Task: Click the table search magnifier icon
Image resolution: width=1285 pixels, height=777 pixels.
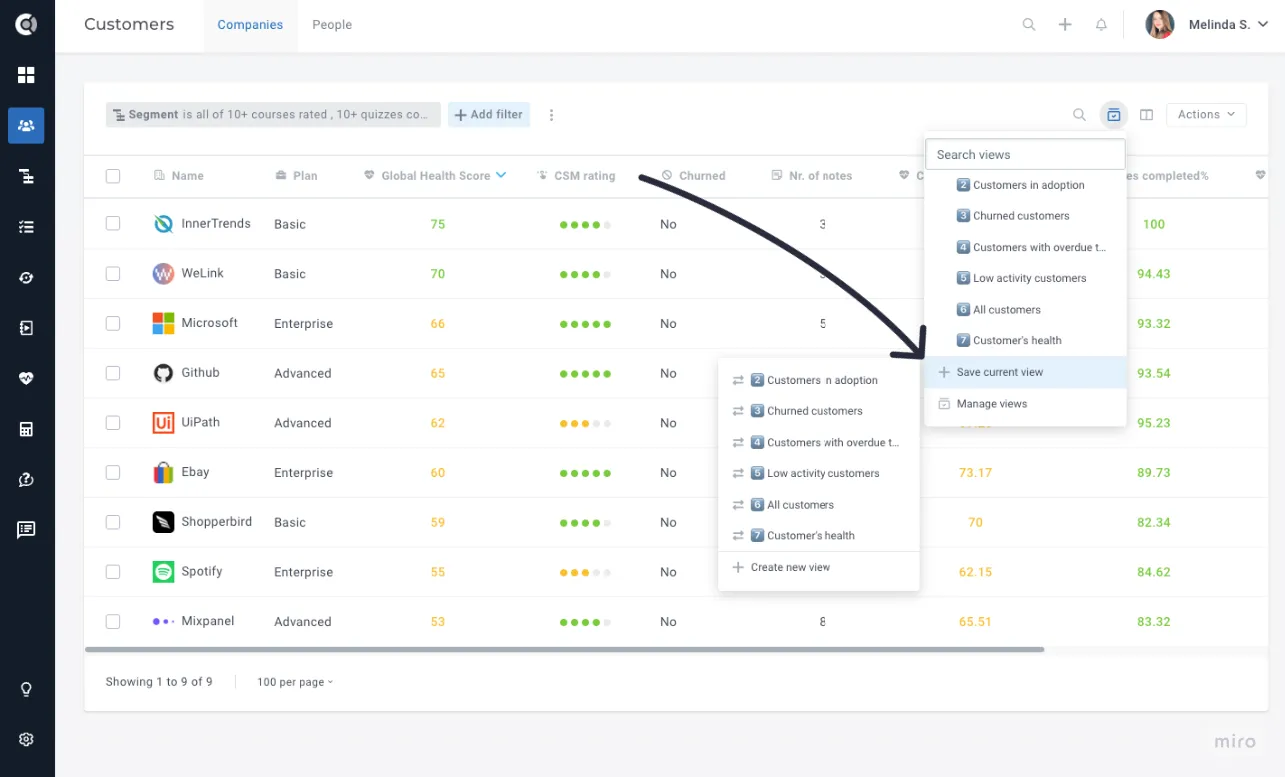Action: 1079,115
